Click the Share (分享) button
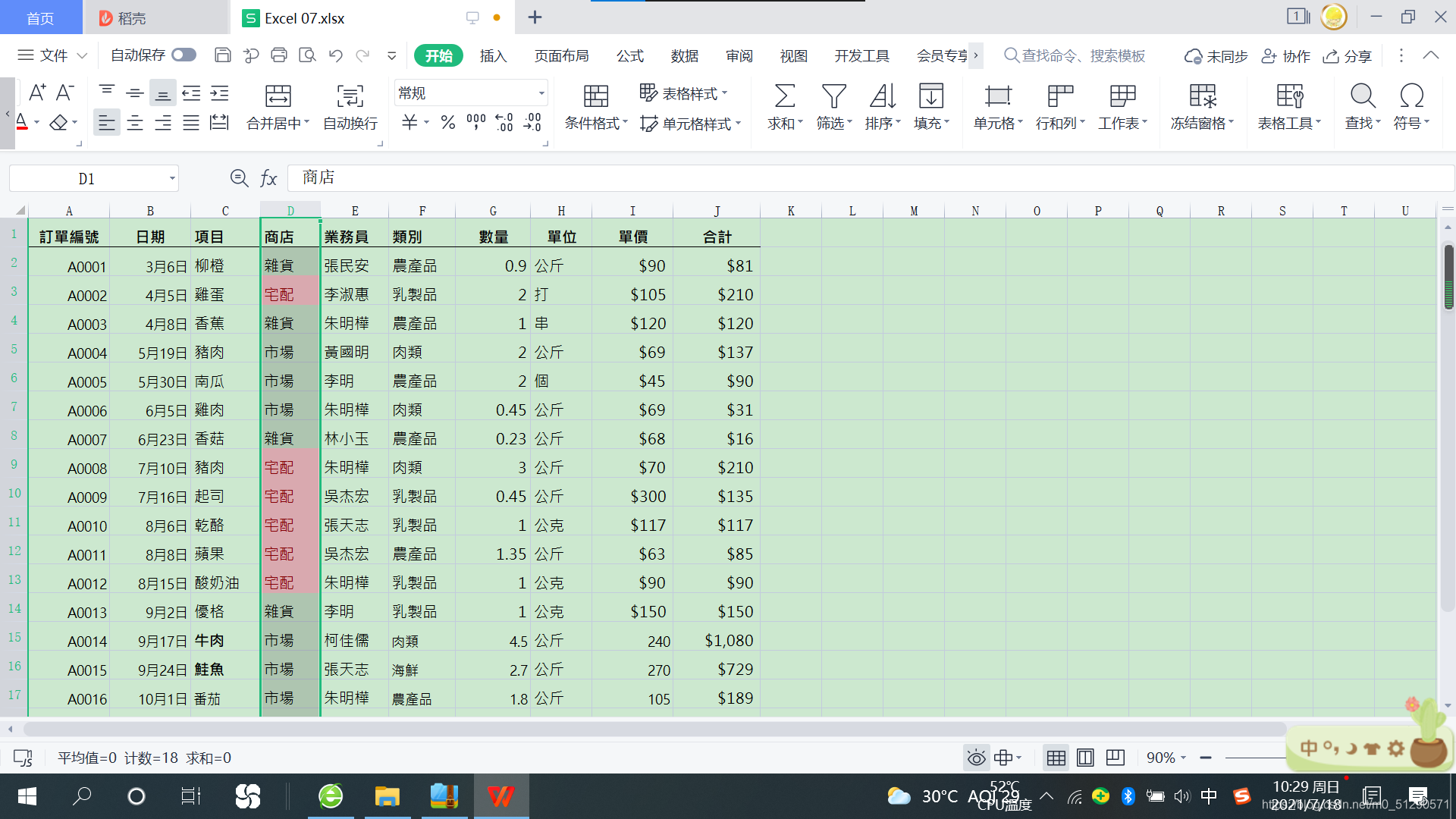1456x819 pixels. (x=1348, y=55)
